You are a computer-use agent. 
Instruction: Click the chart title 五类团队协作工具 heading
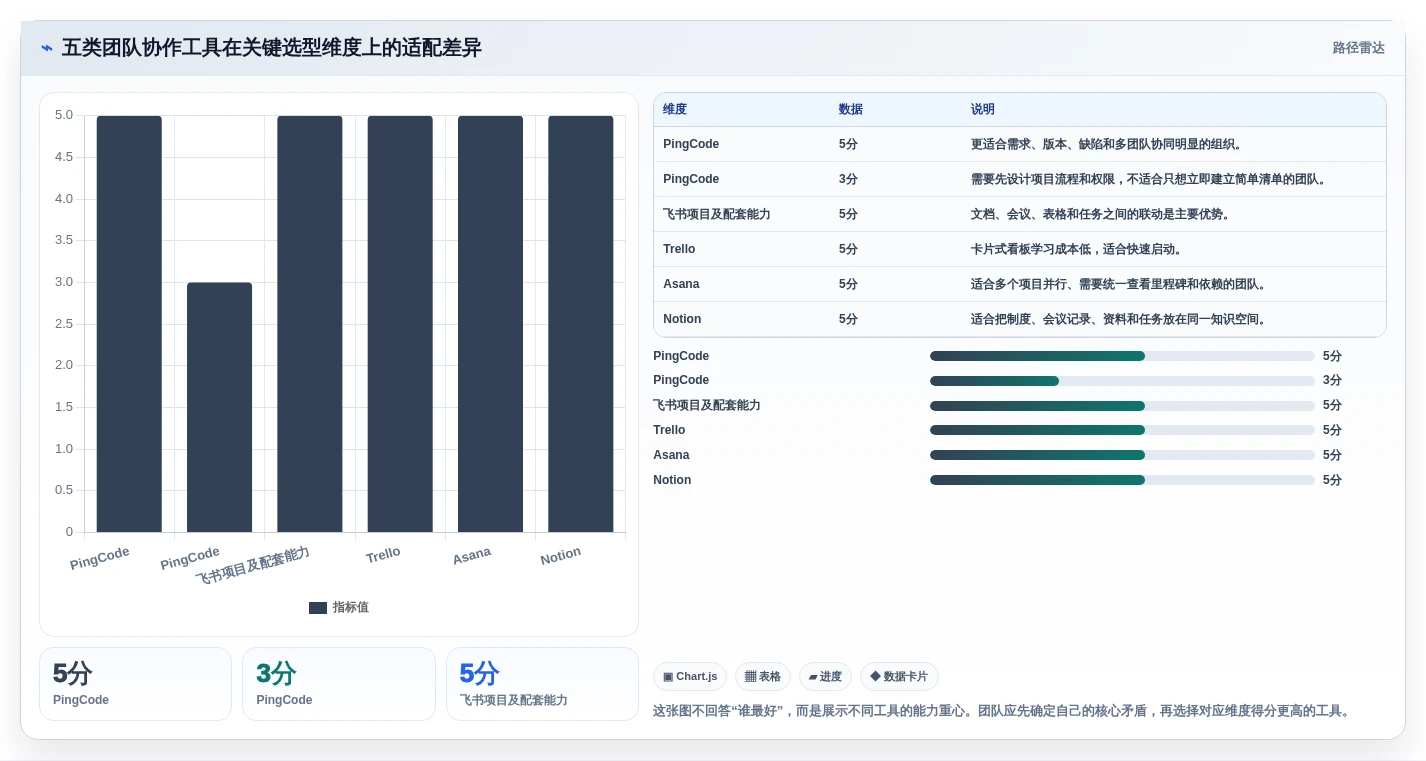click(272, 48)
